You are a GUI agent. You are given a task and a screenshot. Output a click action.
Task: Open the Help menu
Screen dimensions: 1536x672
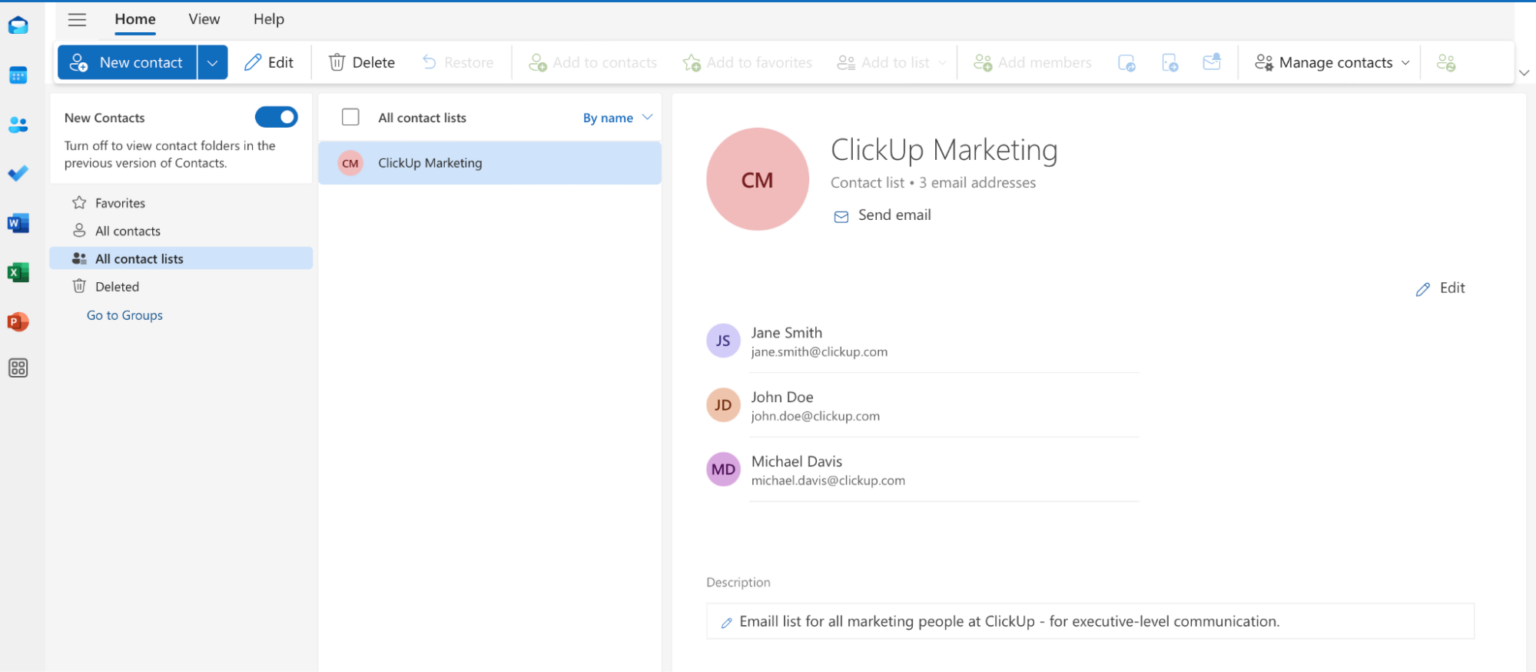pos(268,19)
